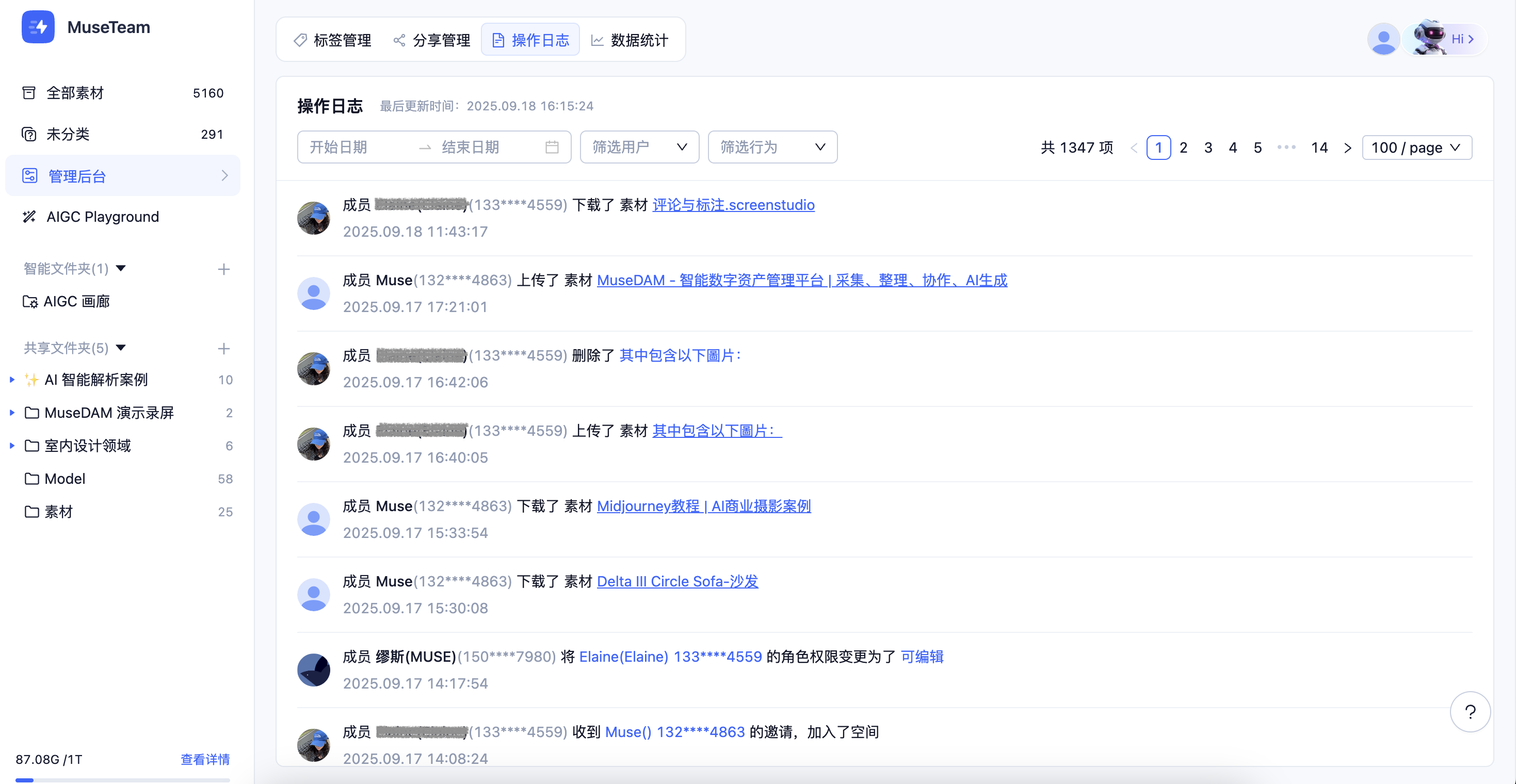This screenshot has height=784, width=1516.
Task: Click the calendar icon in date range
Action: pos(552,147)
